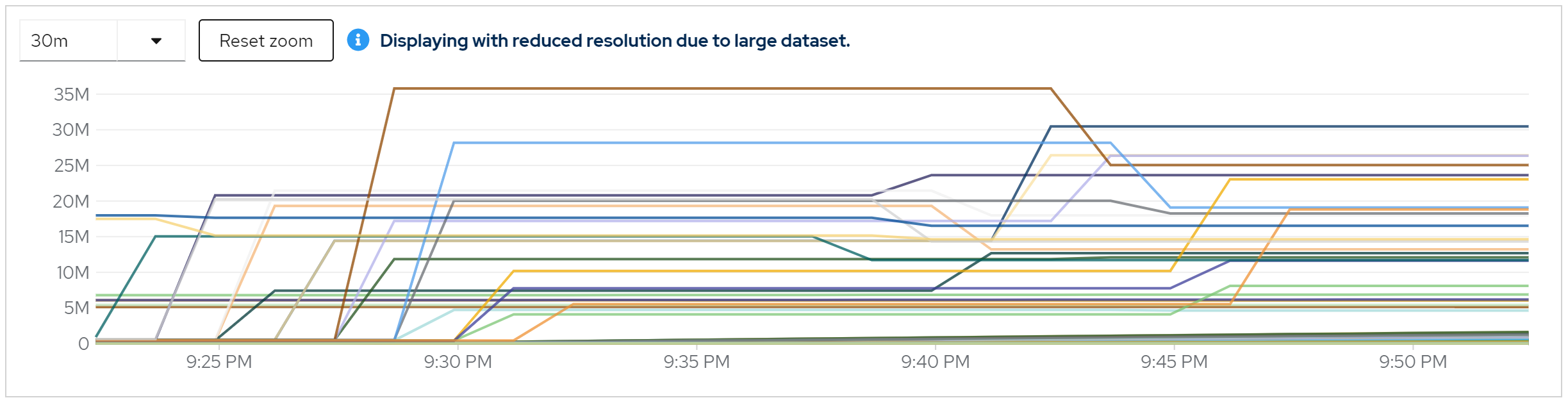Click the 10M y-axis label
The image size is (1568, 407).
tap(73, 272)
